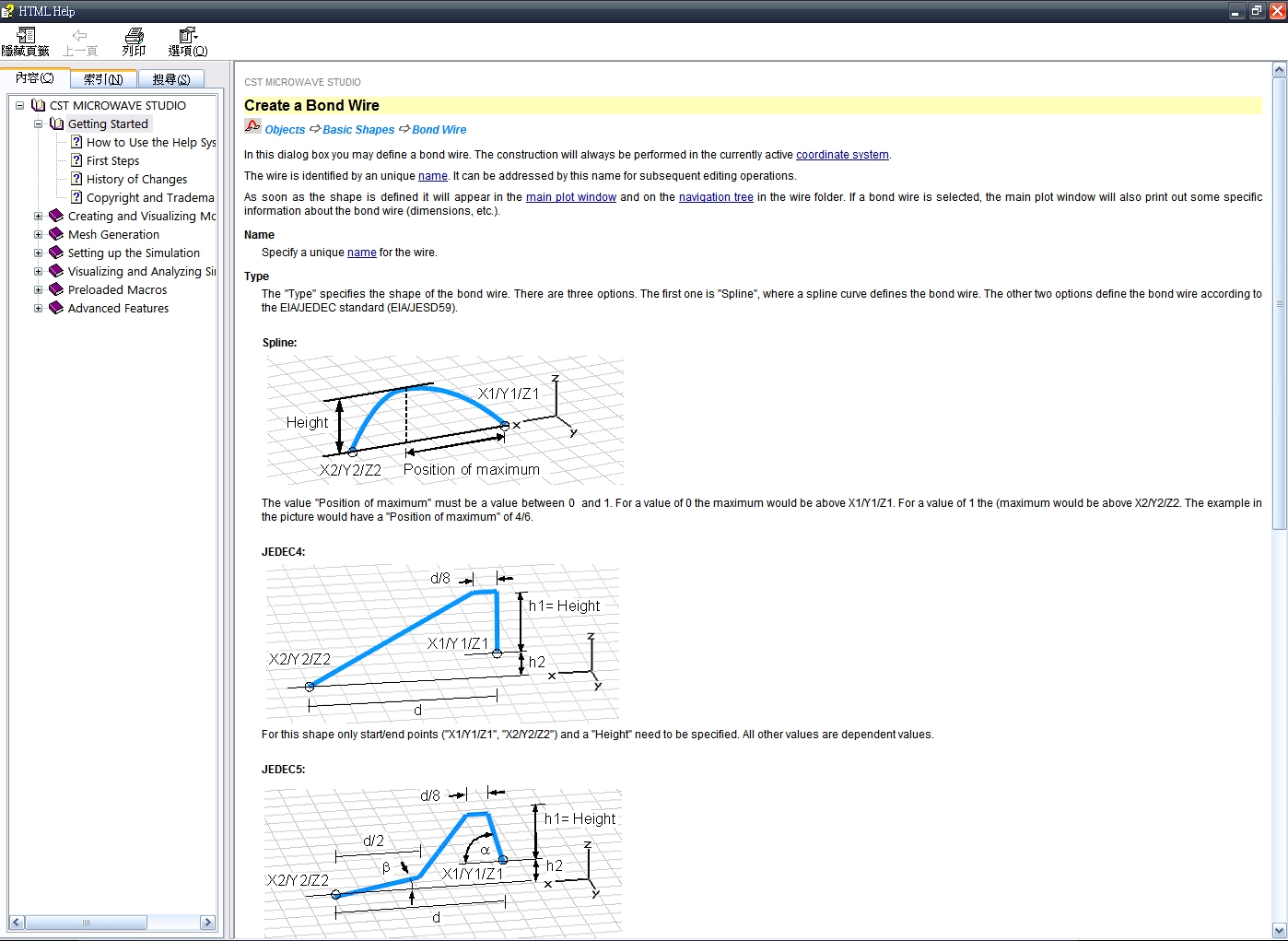Click the Advanced Features purple book icon
The height and width of the screenshot is (941, 1288).
56,308
